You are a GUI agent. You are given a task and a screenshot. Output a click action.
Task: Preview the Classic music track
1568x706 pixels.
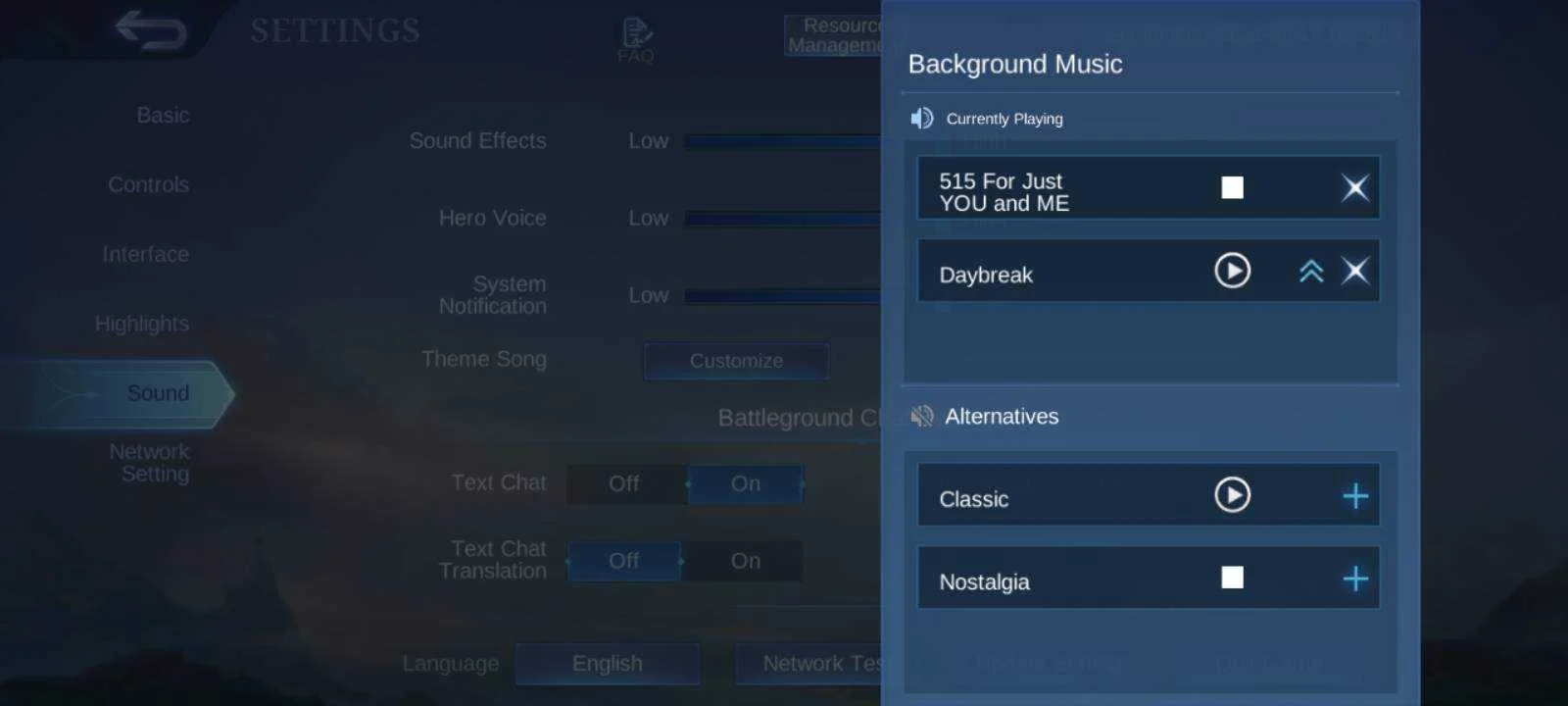coord(1232,495)
